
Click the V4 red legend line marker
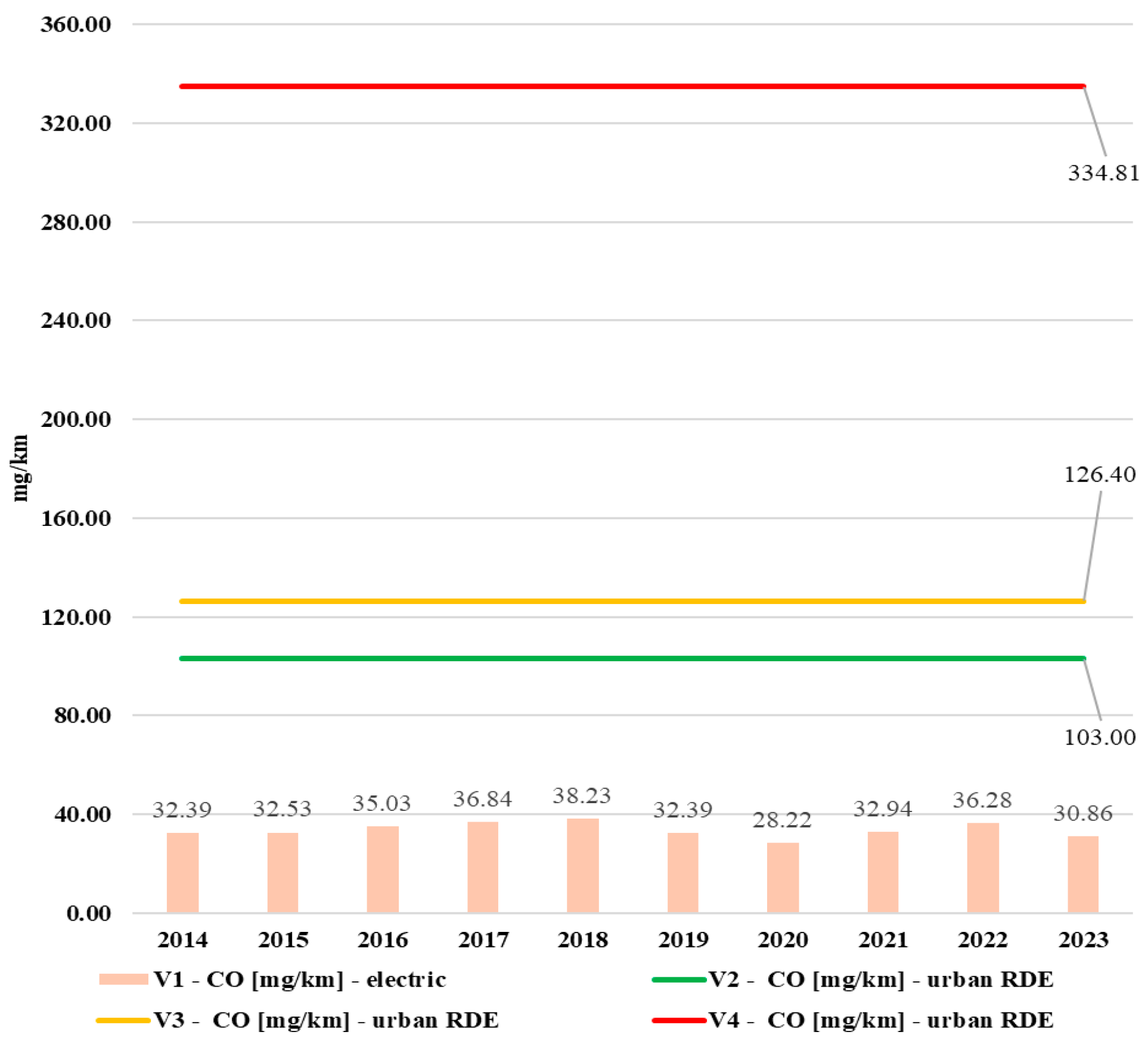(x=679, y=1020)
